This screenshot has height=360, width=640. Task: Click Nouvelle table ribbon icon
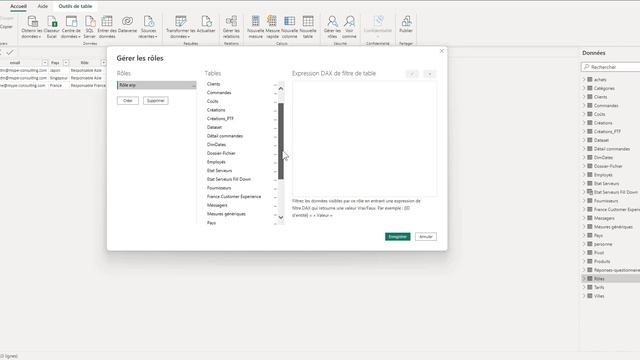[308, 27]
